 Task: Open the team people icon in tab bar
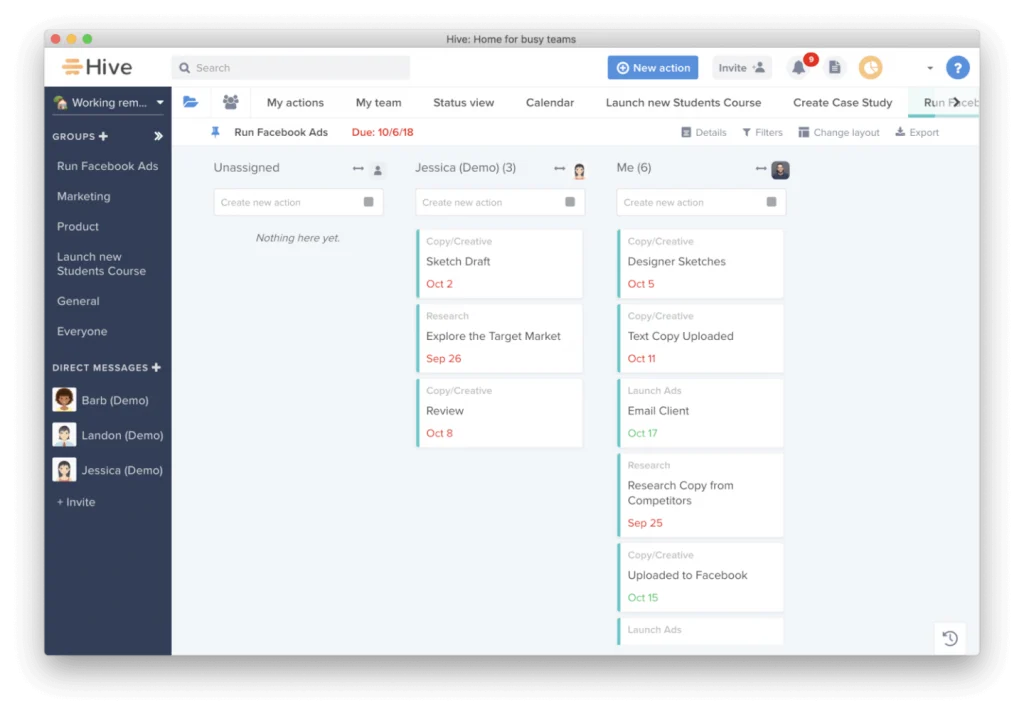tap(230, 102)
